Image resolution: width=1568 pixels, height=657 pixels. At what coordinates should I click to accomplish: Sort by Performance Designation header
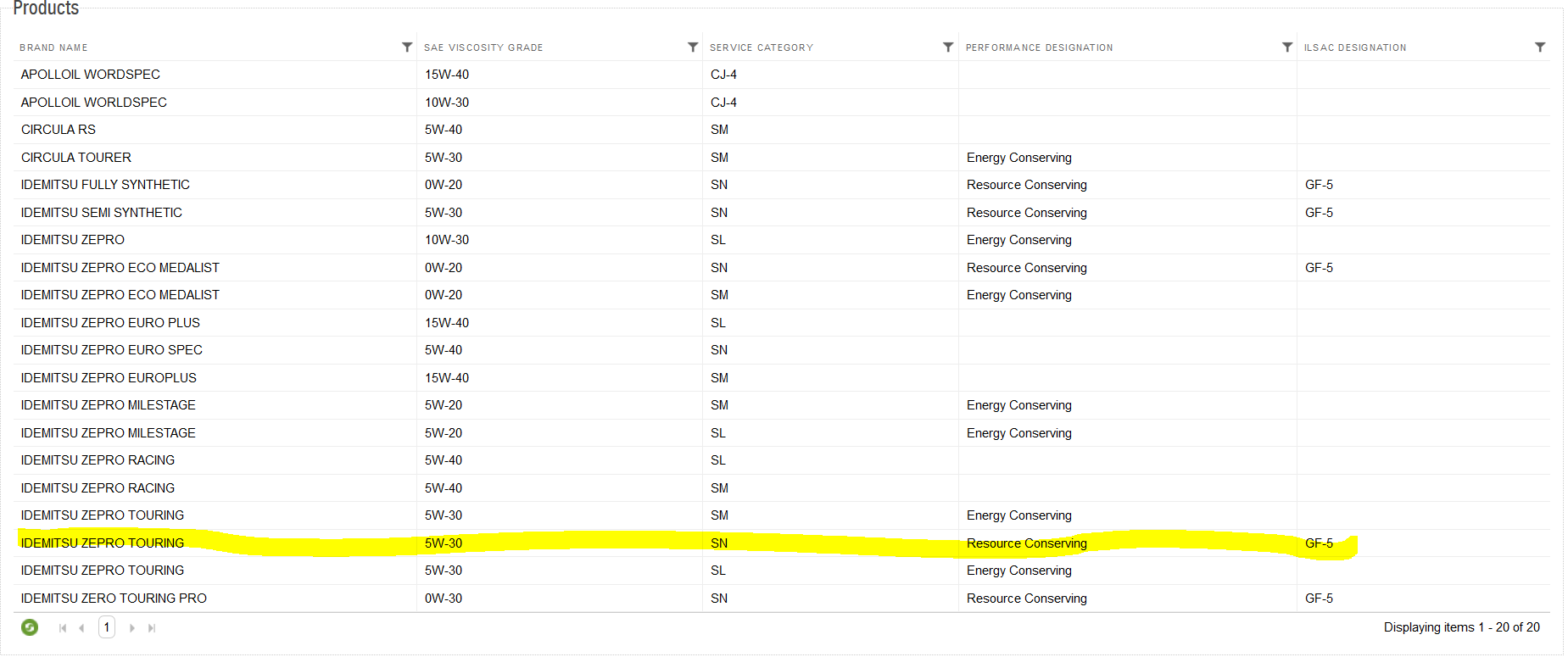1039,47
